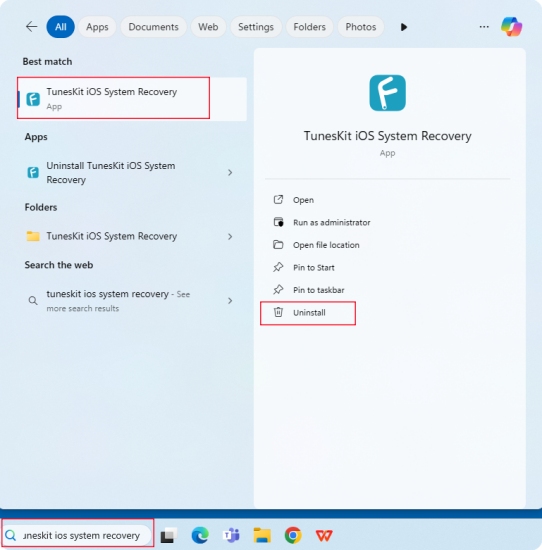Click the yellow folder icon in Folders section

pos(33,236)
